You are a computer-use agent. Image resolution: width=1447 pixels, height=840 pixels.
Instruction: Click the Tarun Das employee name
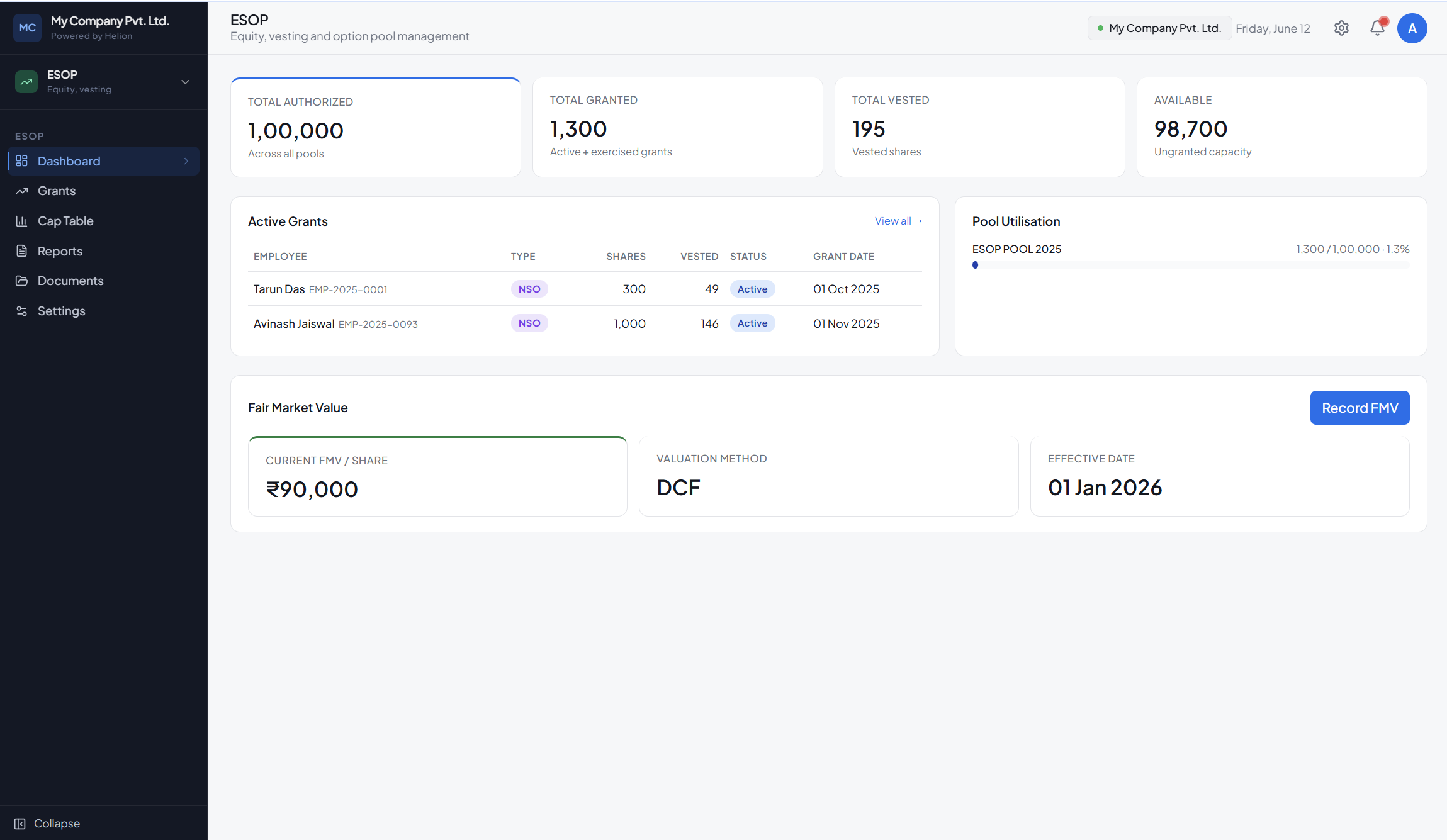pos(279,289)
